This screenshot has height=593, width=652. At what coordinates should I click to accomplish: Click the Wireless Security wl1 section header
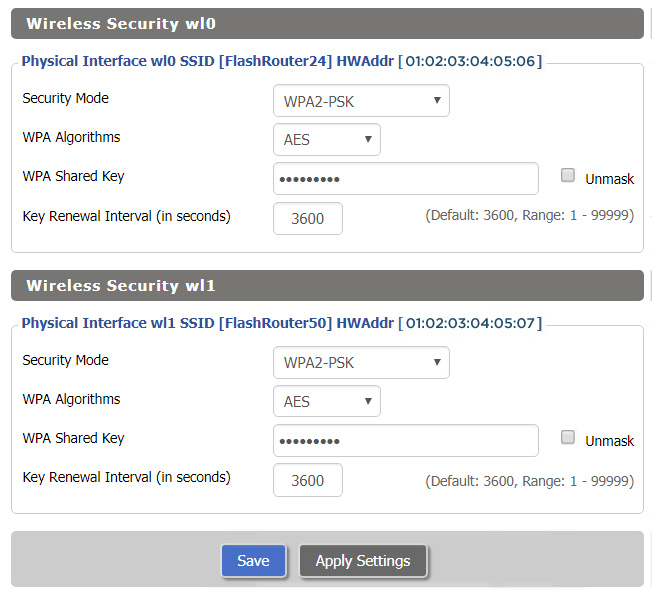click(327, 285)
